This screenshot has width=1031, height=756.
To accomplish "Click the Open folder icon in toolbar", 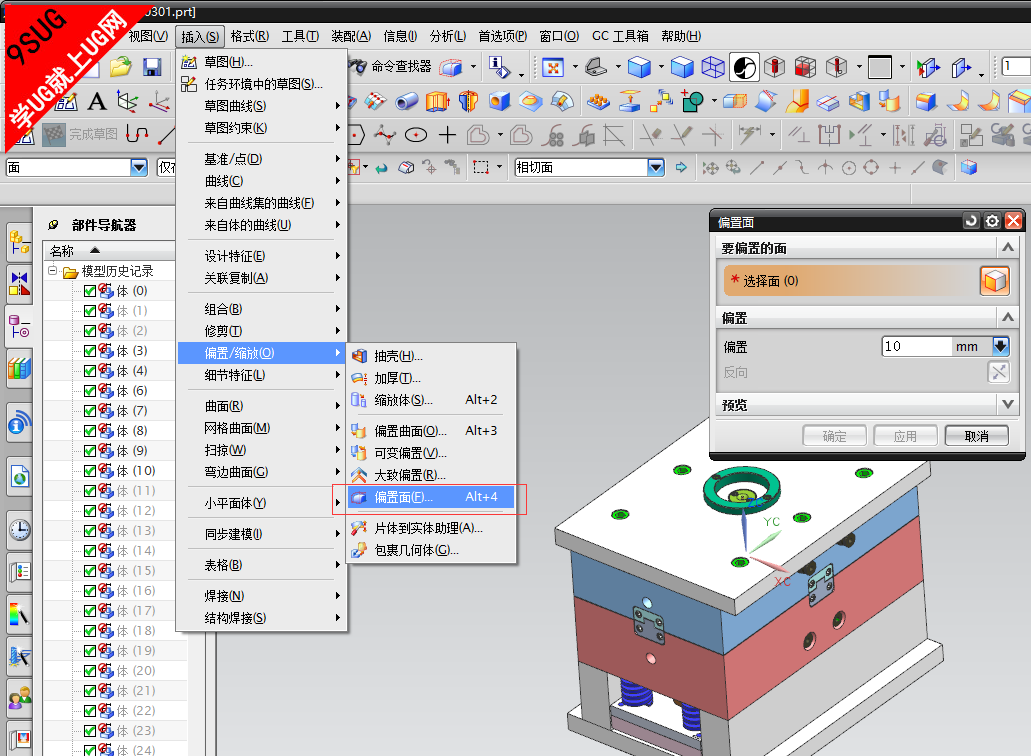I will pyautogui.click(x=121, y=66).
